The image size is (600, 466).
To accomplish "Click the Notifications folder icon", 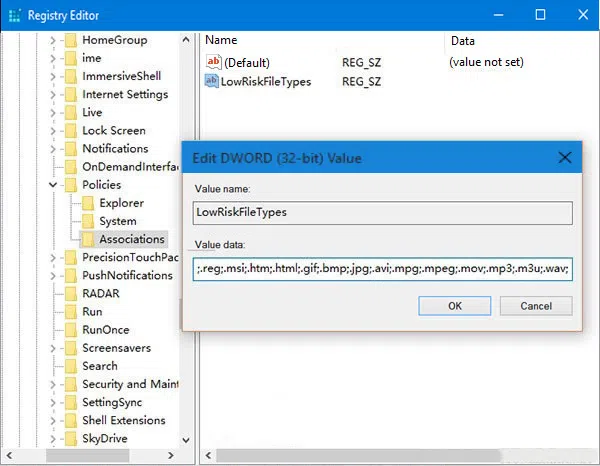I will pos(71,149).
